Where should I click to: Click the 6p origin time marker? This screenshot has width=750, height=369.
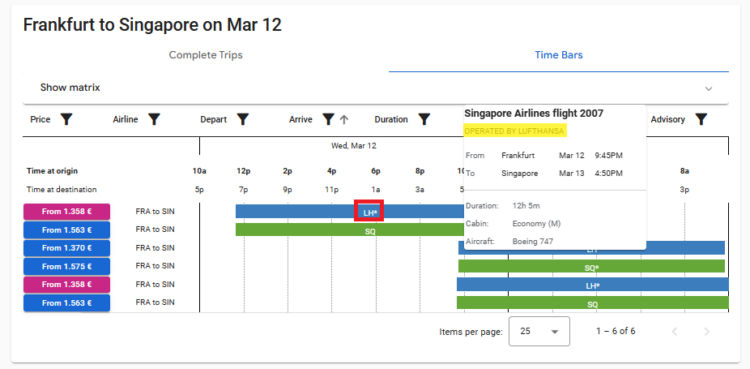(x=375, y=171)
